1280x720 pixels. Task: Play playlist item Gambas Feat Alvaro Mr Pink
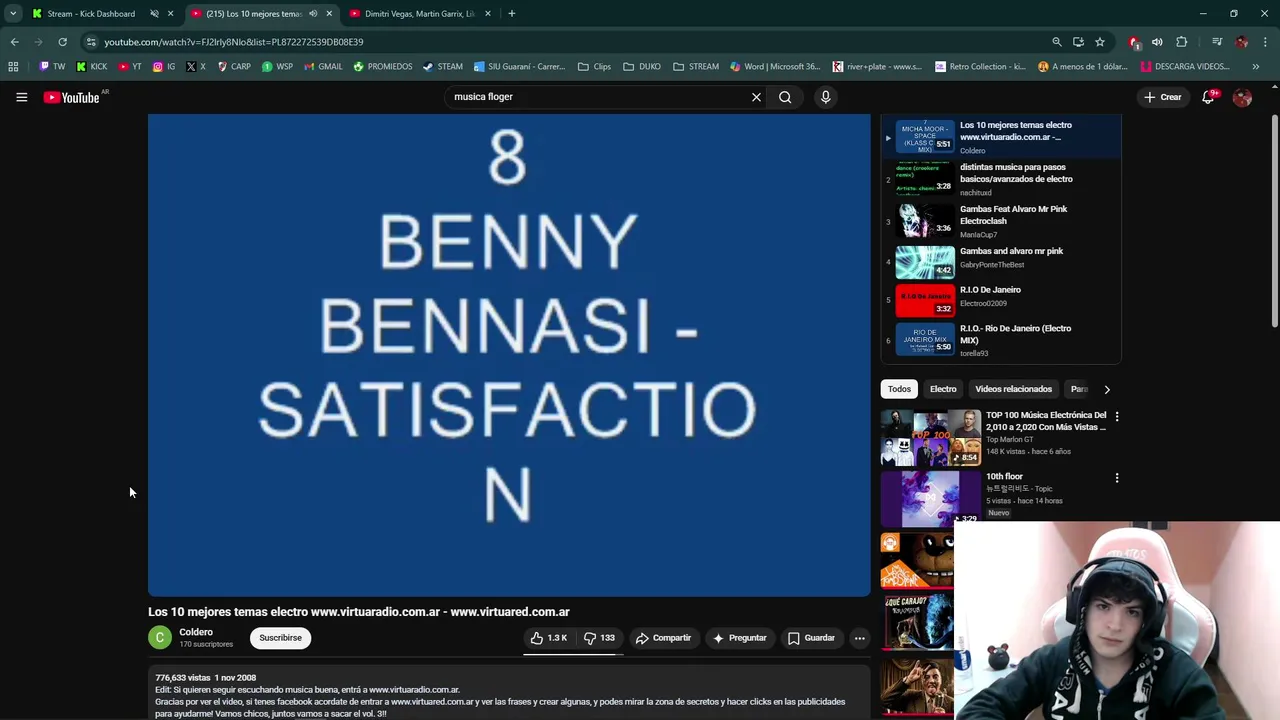(x=1000, y=221)
